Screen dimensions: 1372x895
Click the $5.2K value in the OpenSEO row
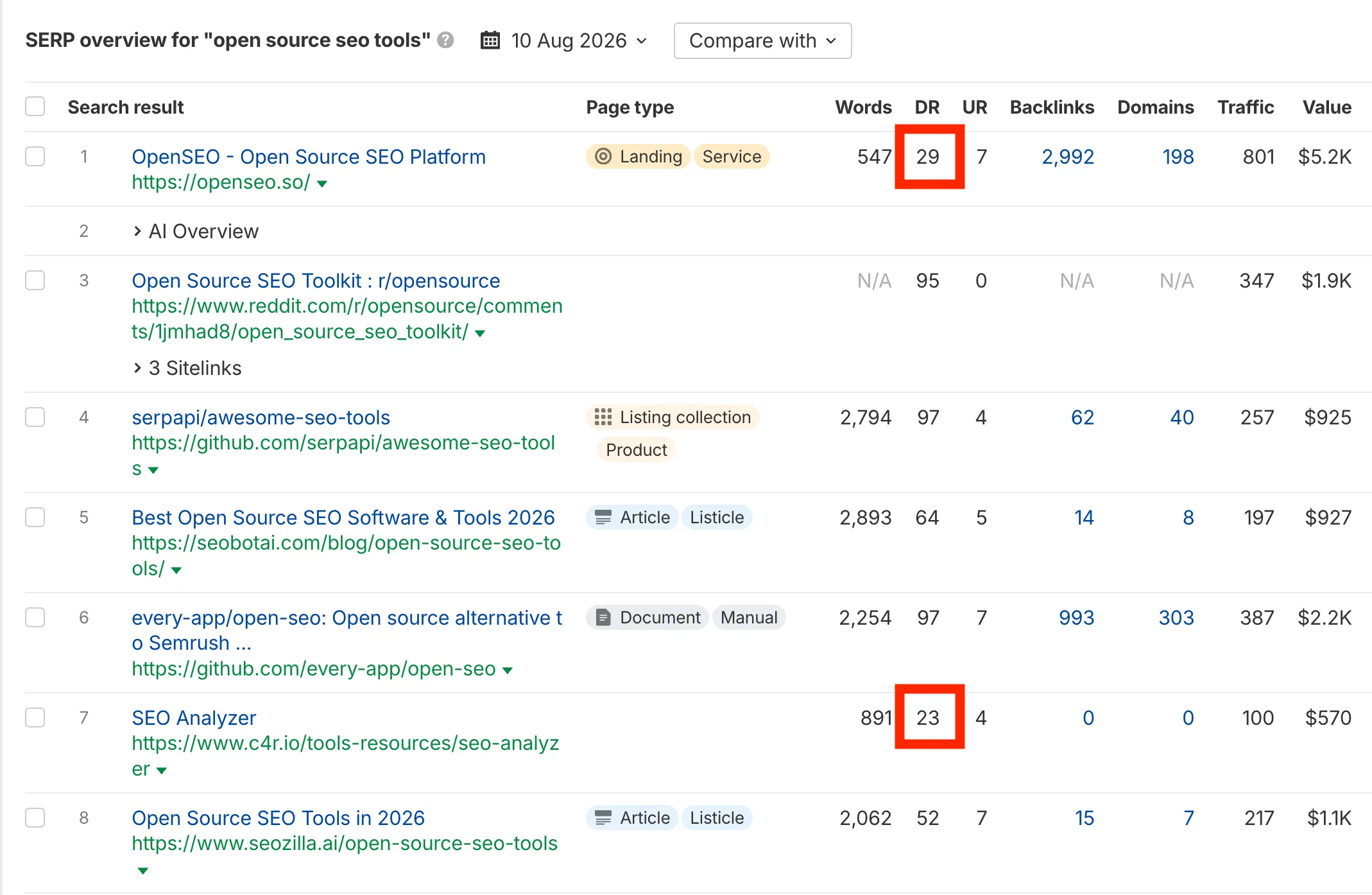pyautogui.click(x=1325, y=157)
